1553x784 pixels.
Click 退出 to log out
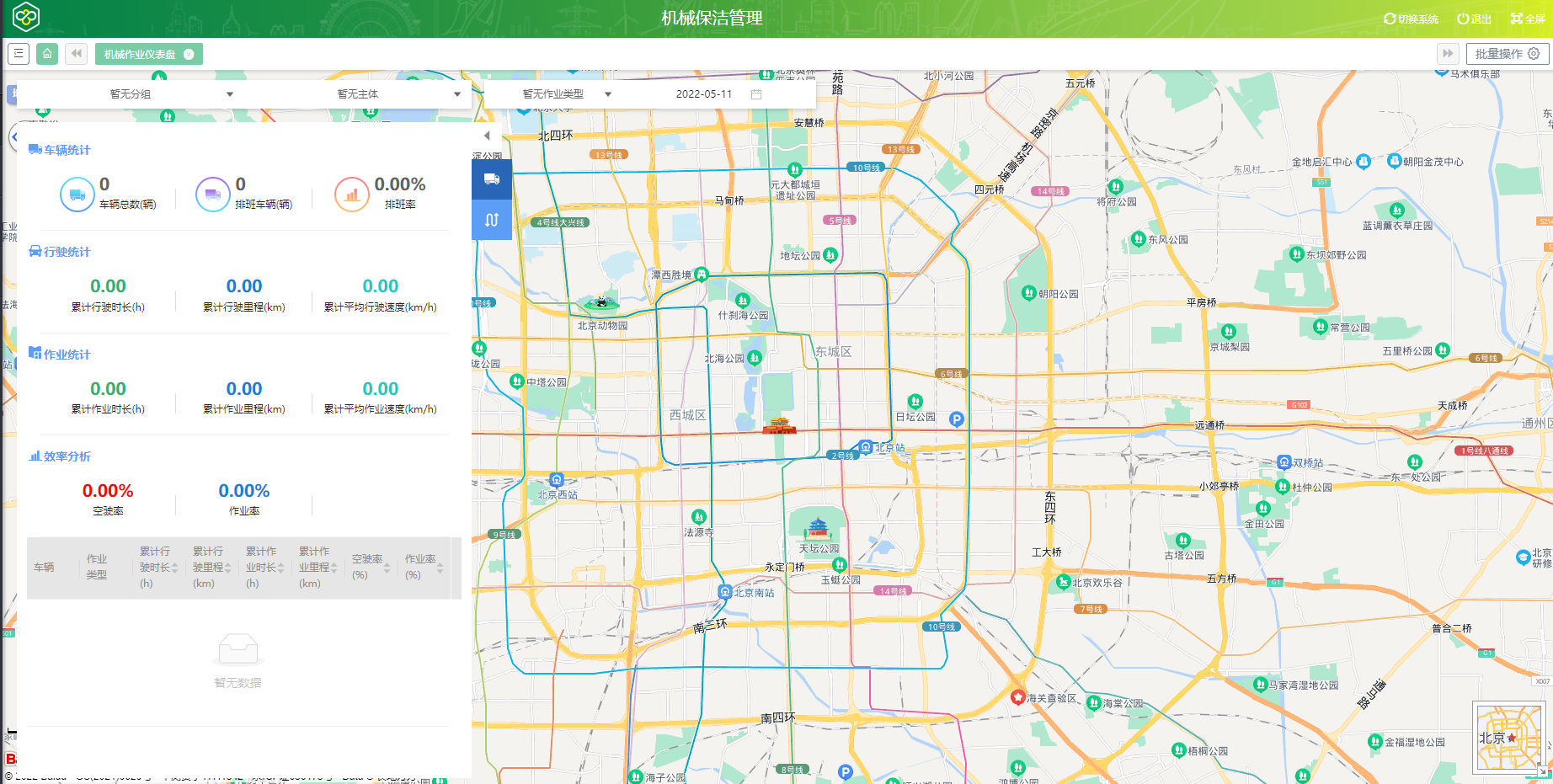pyautogui.click(x=1475, y=19)
